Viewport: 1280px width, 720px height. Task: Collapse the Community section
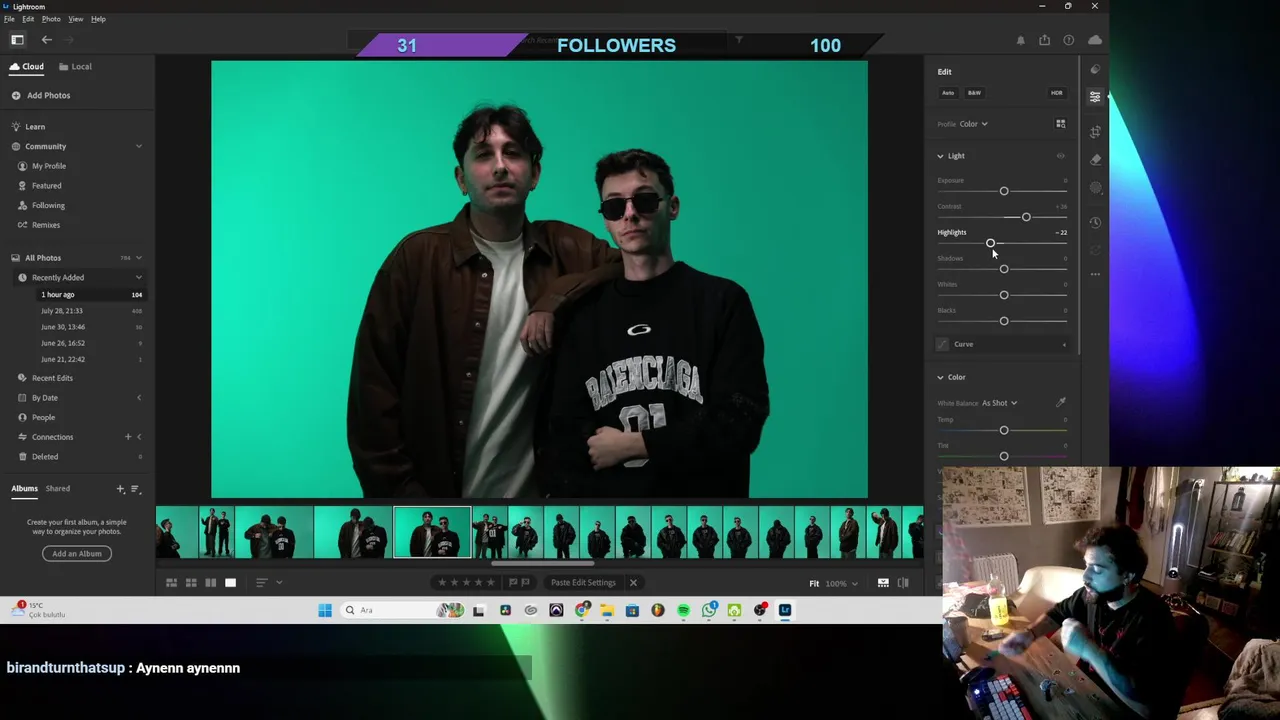tap(138, 146)
